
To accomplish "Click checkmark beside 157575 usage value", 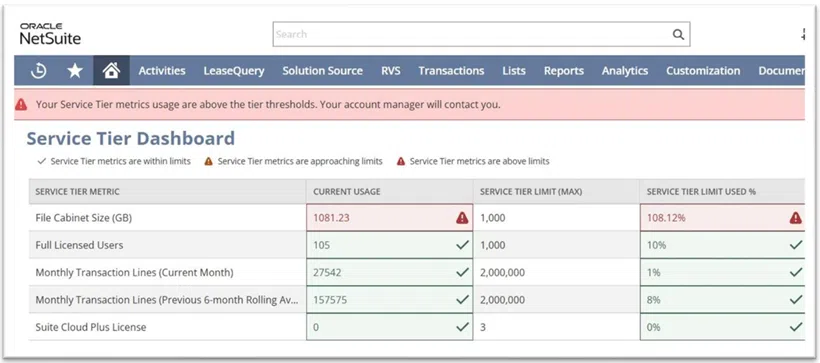I will pyautogui.click(x=462, y=300).
